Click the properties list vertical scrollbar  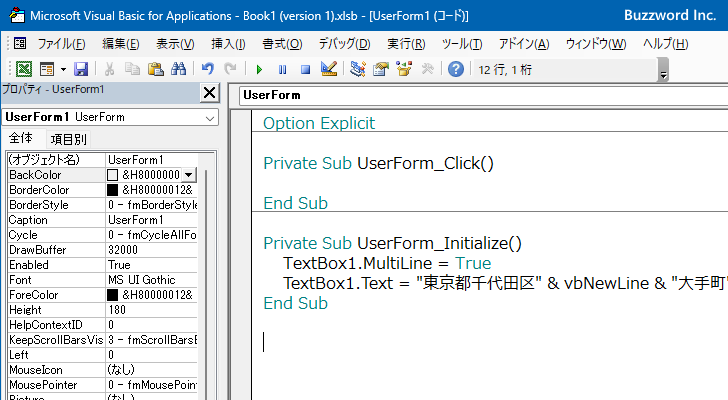(206, 284)
